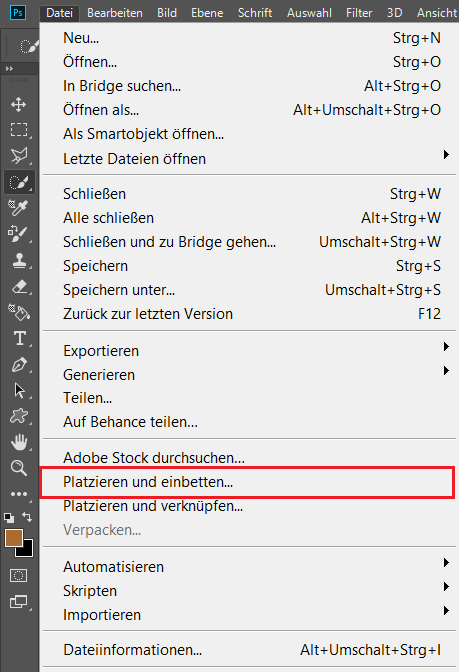Open the Bearbeiten menu

tap(115, 13)
